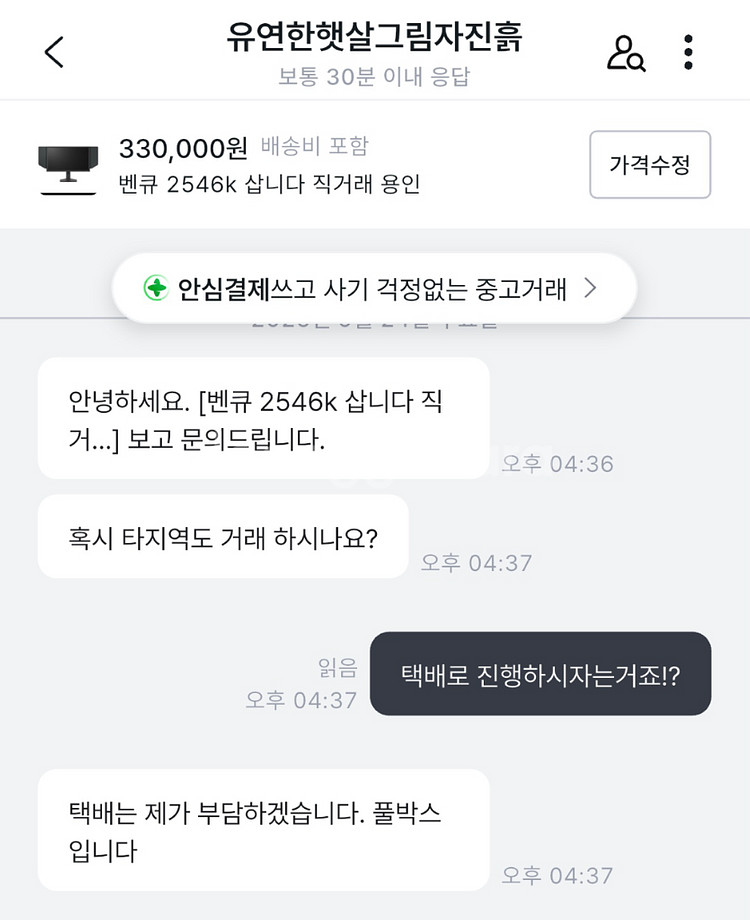Screen dimensions: 750x920
Task: Tap the 배송비 포함 label
Action: [x=315, y=146]
